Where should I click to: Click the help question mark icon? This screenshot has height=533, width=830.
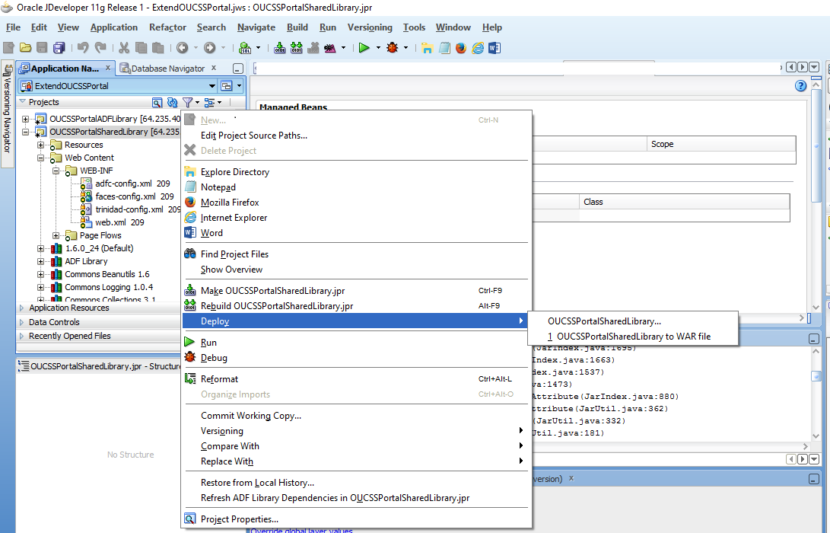[801, 86]
